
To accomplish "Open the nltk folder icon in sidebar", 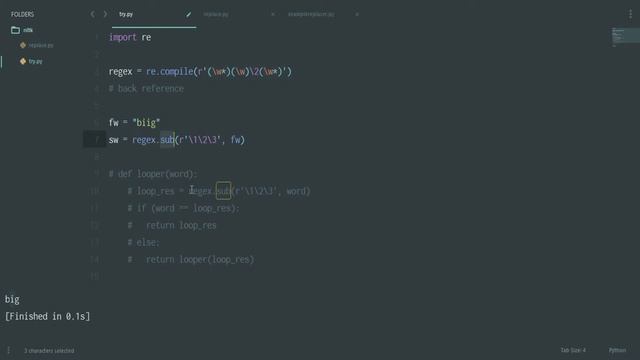I will (x=16, y=30).
